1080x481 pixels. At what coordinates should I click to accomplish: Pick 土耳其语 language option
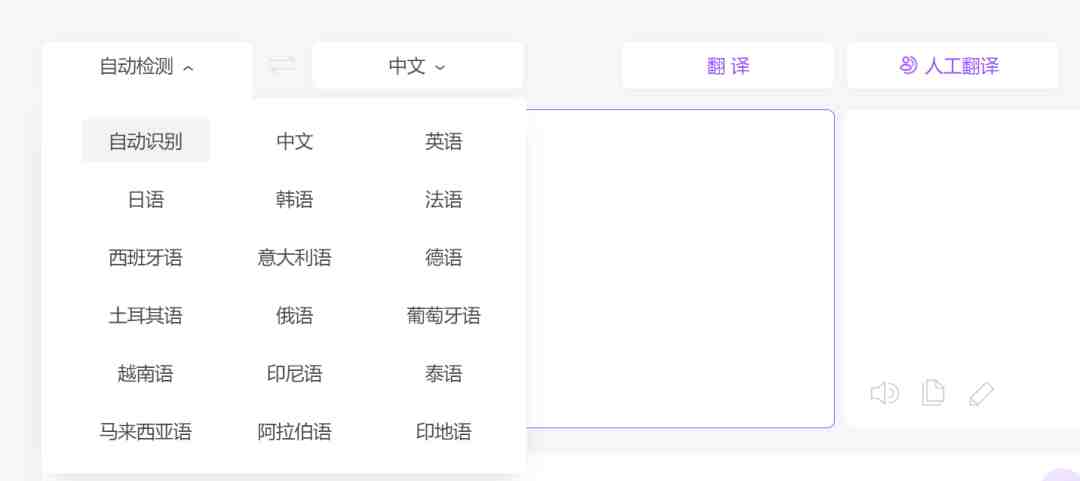pyautogui.click(x=145, y=316)
